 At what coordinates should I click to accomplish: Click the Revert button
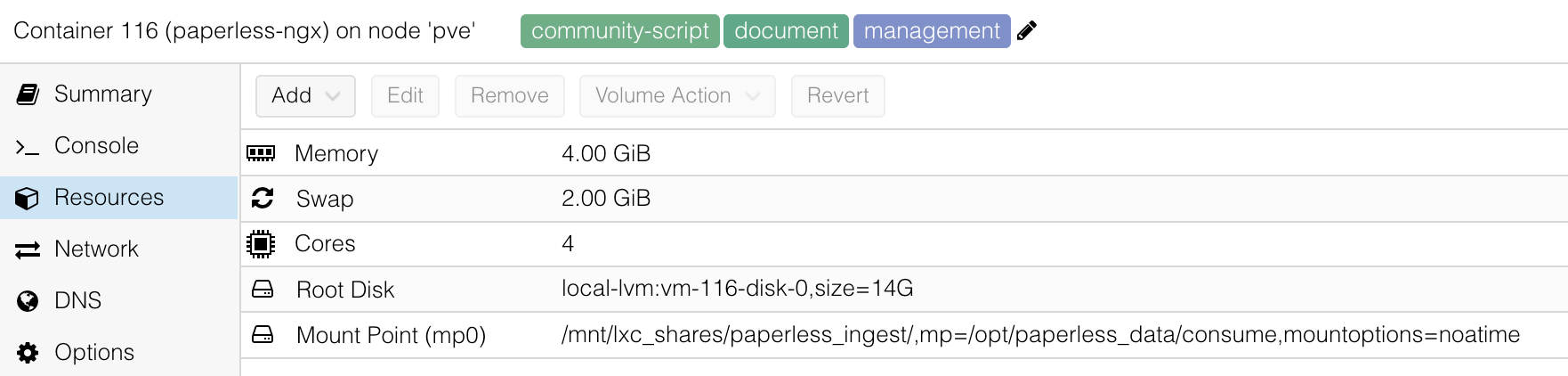(837, 95)
